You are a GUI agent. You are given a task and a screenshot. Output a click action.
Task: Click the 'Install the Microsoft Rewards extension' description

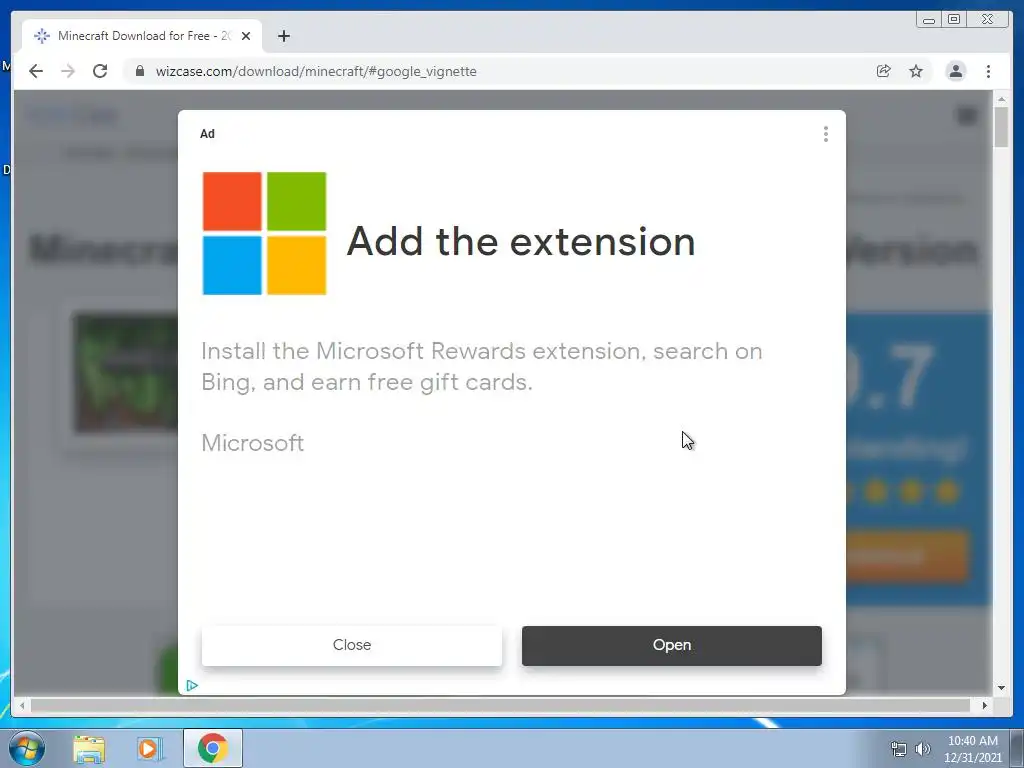[481, 366]
